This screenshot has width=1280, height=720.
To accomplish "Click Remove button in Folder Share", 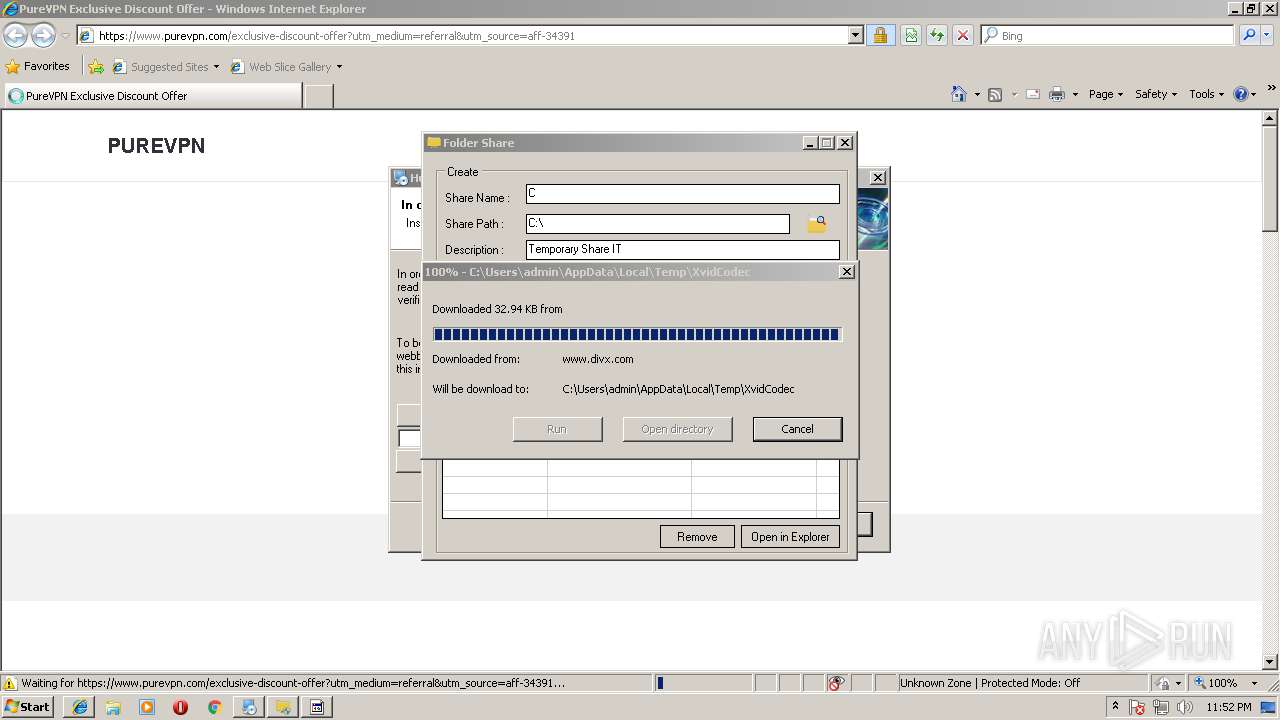I will click(x=697, y=537).
